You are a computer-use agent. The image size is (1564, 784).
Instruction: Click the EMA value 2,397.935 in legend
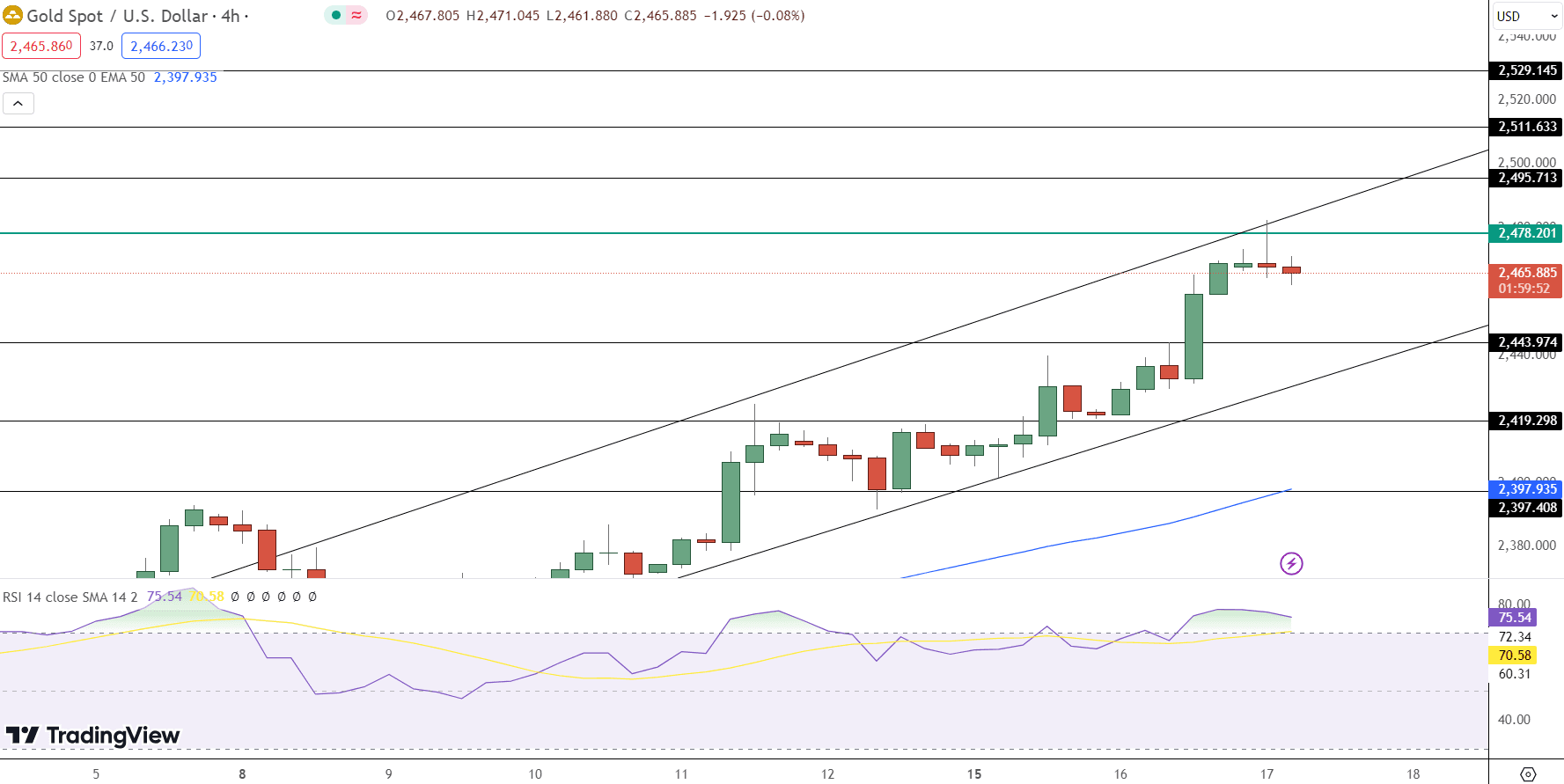coord(185,77)
